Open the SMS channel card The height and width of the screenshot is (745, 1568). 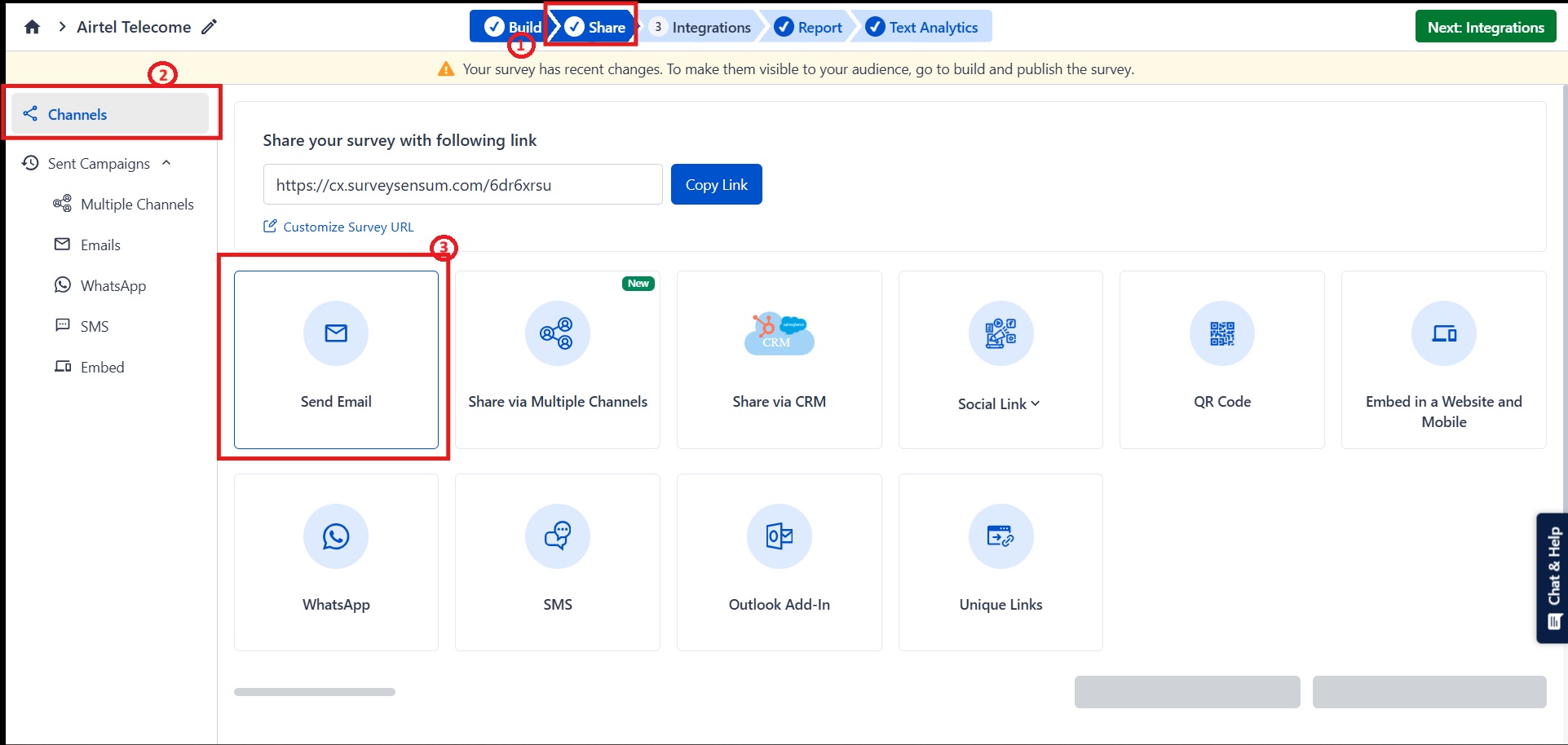(x=558, y=562)
